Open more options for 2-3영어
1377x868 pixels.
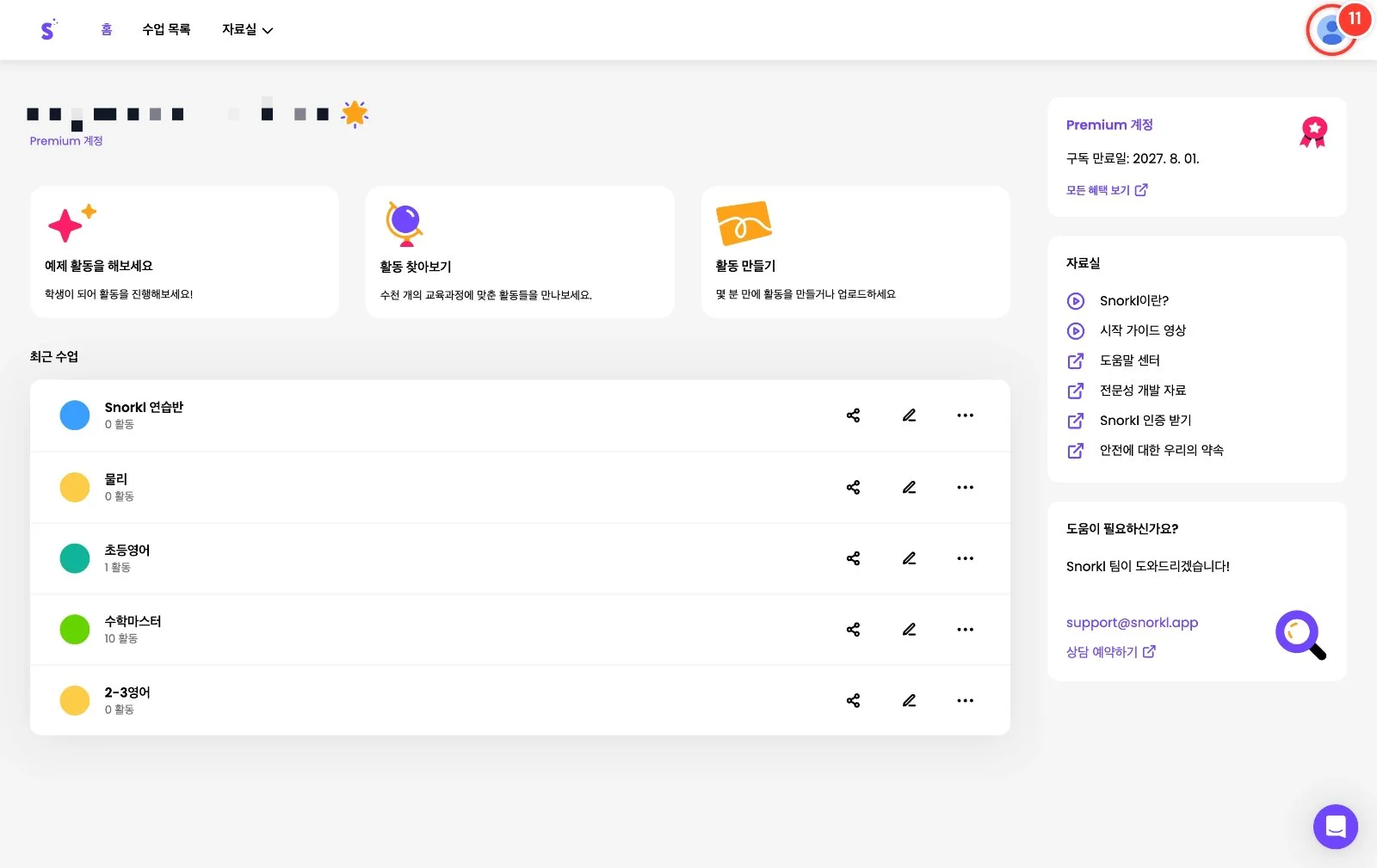pyautogui.click(x=966, y=700)
